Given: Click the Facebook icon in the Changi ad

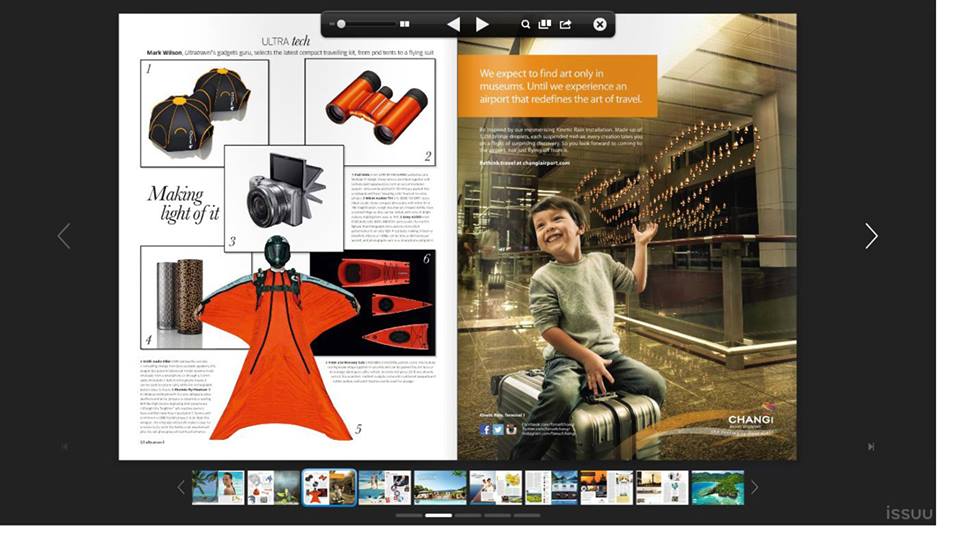Looking at the screenshot, I should [485, 429].
